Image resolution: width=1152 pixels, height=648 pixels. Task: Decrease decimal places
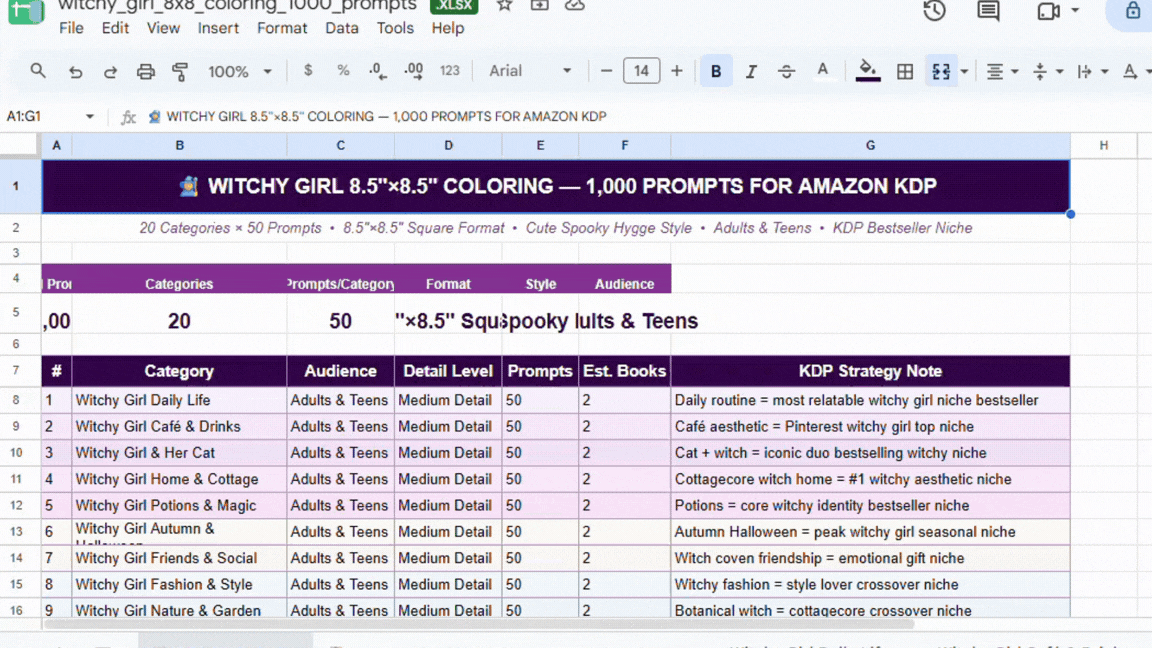(x=378, y=71)
